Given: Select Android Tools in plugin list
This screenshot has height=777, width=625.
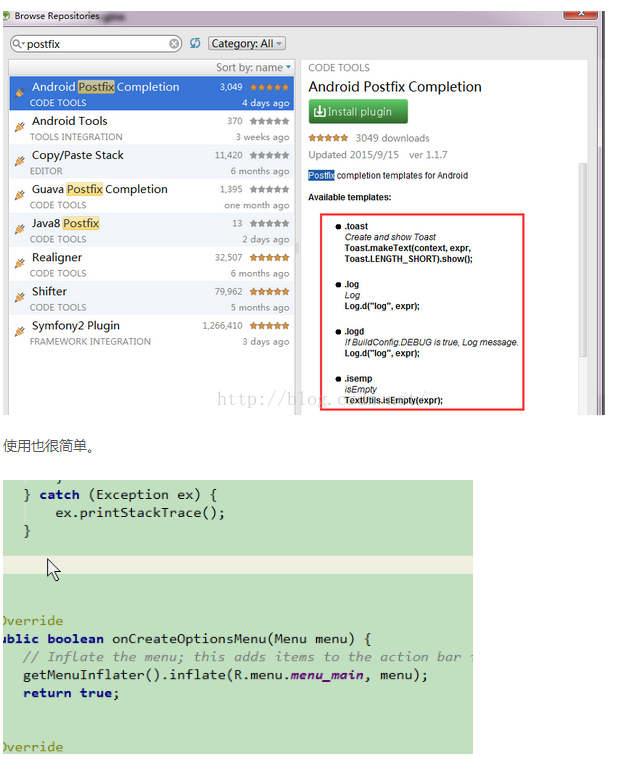Looking at the screenshot, I should tap(152, 127).
